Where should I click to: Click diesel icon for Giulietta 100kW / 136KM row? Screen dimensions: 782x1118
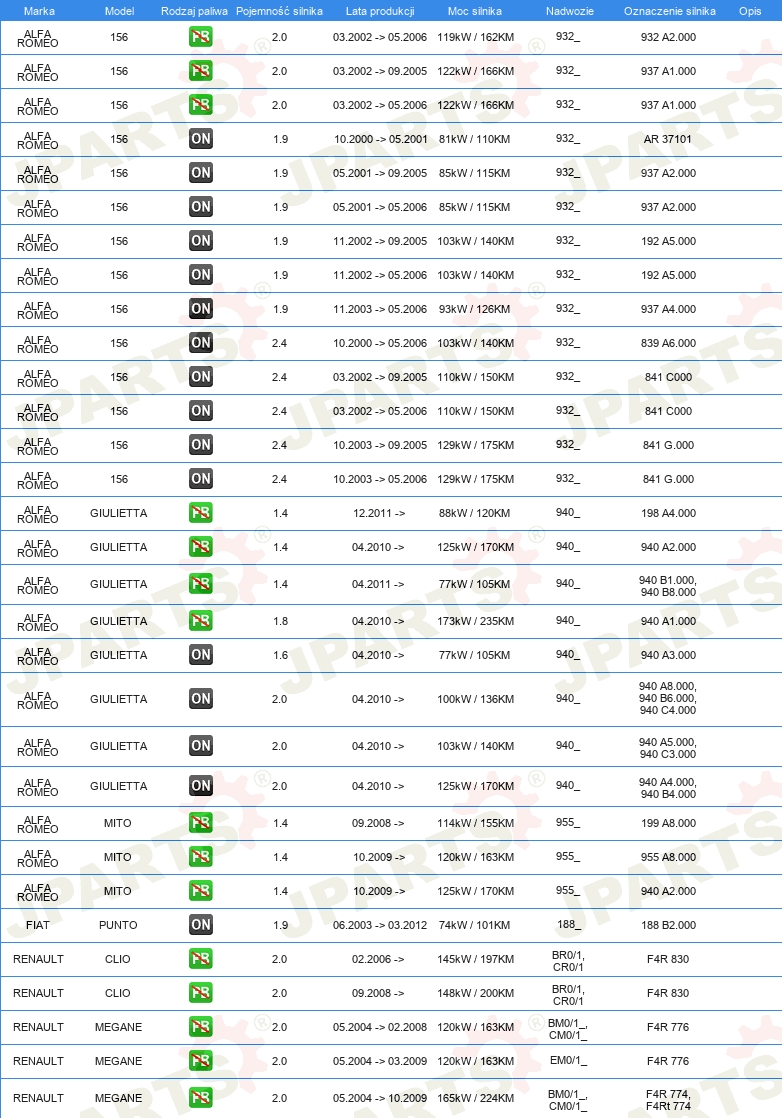click(201, 699)
